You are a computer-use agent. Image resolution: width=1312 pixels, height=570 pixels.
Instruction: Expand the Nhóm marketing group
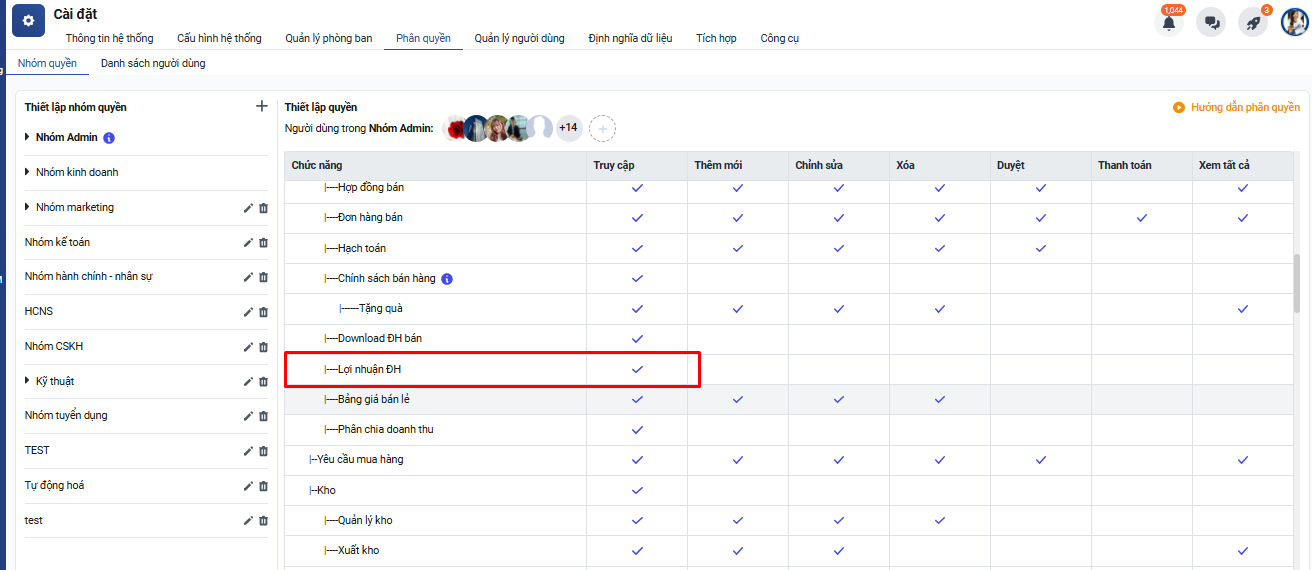(x=28, y=207)
